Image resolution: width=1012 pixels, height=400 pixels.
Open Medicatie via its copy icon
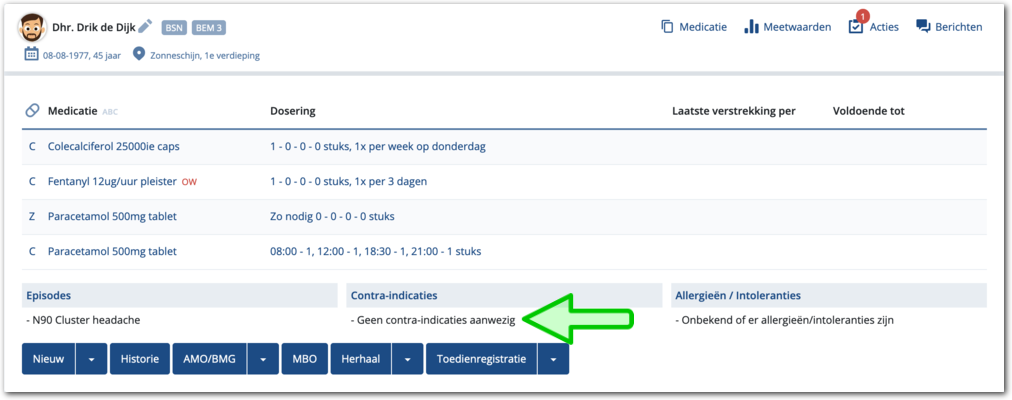(667, 27)
